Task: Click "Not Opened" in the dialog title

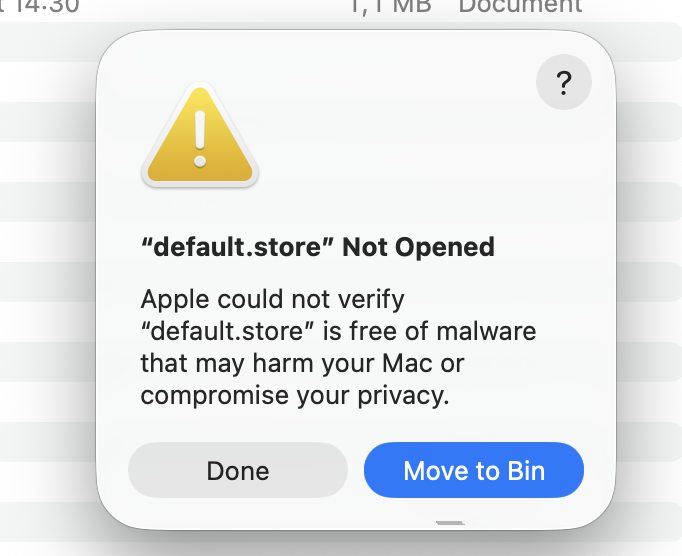Action: click(x=418, y=246)
